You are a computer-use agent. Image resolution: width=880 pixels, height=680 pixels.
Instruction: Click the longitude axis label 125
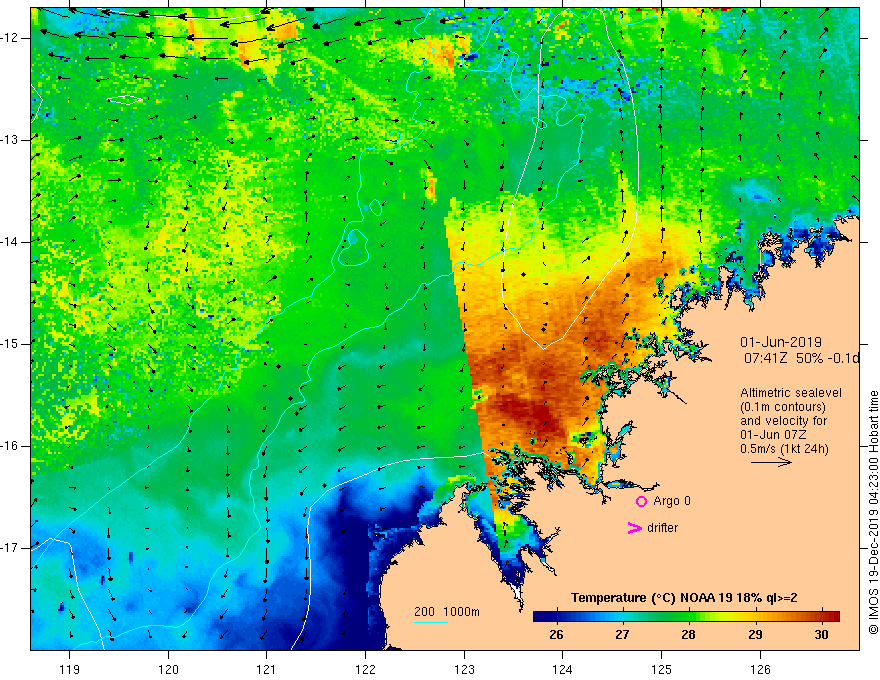tap(662, 669)
